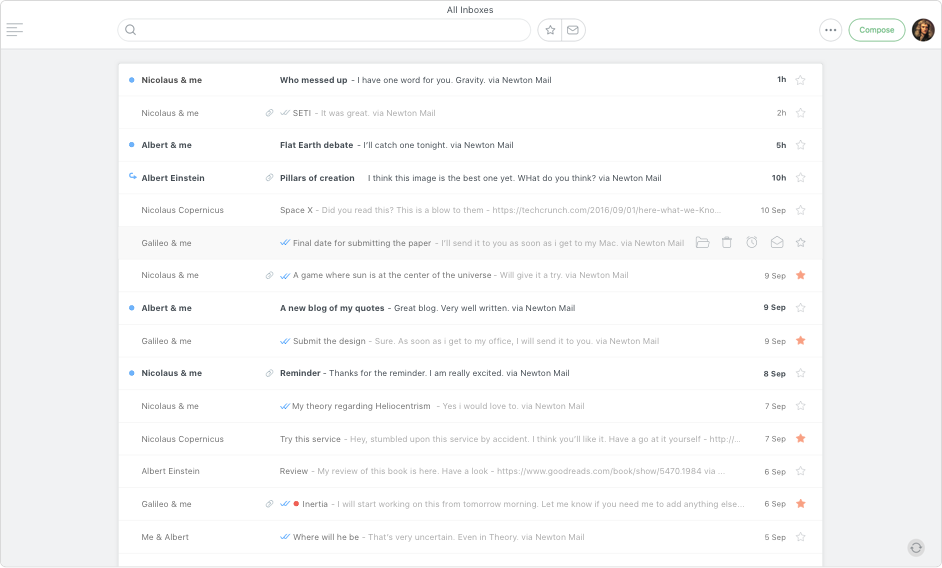Click the All Inboxes title
The image size is (942, 568).
pyautogui.click(x=470, y=10)
